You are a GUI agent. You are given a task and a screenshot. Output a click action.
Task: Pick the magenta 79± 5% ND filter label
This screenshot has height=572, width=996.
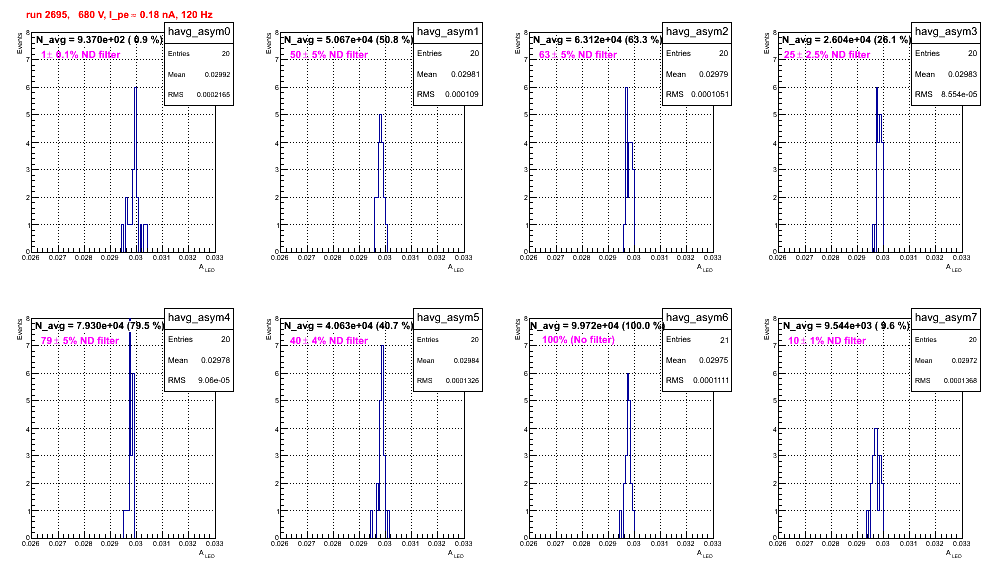pyautogui.click(x=80, y=341)
